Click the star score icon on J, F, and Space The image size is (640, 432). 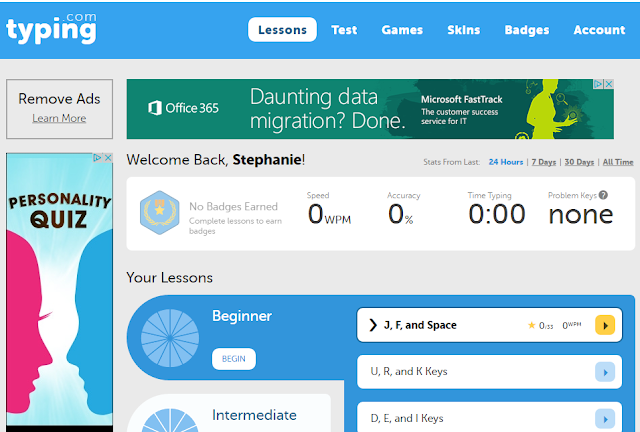coord(531,325)
